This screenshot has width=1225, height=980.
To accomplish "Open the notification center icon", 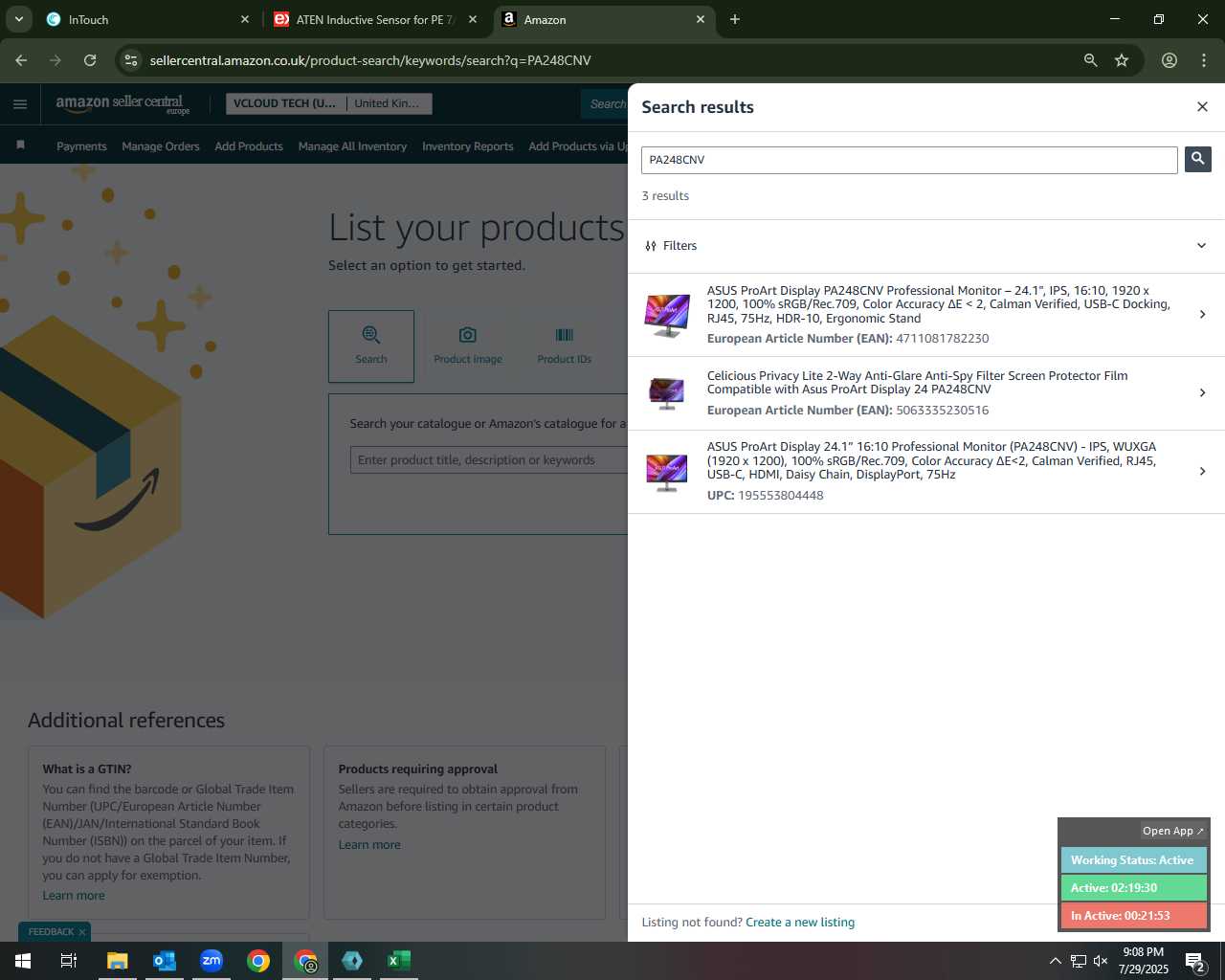I will coord(1194,961).
